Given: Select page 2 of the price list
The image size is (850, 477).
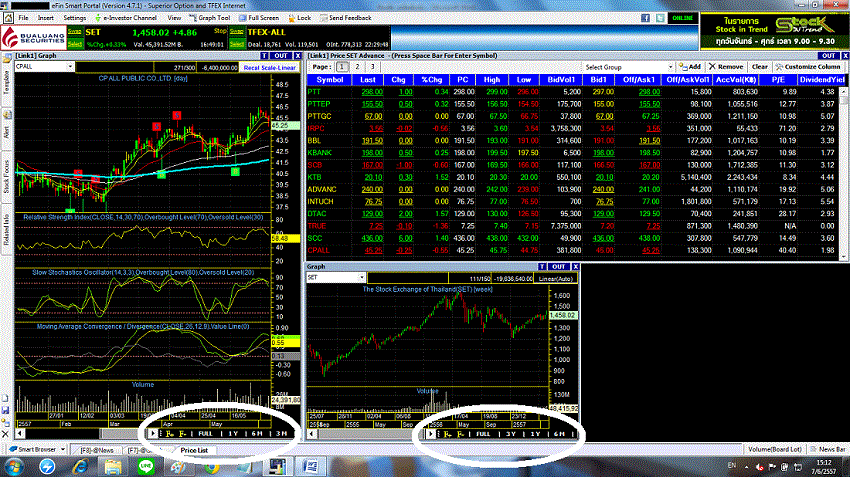Looking at the screenshot, I should 357,67.
